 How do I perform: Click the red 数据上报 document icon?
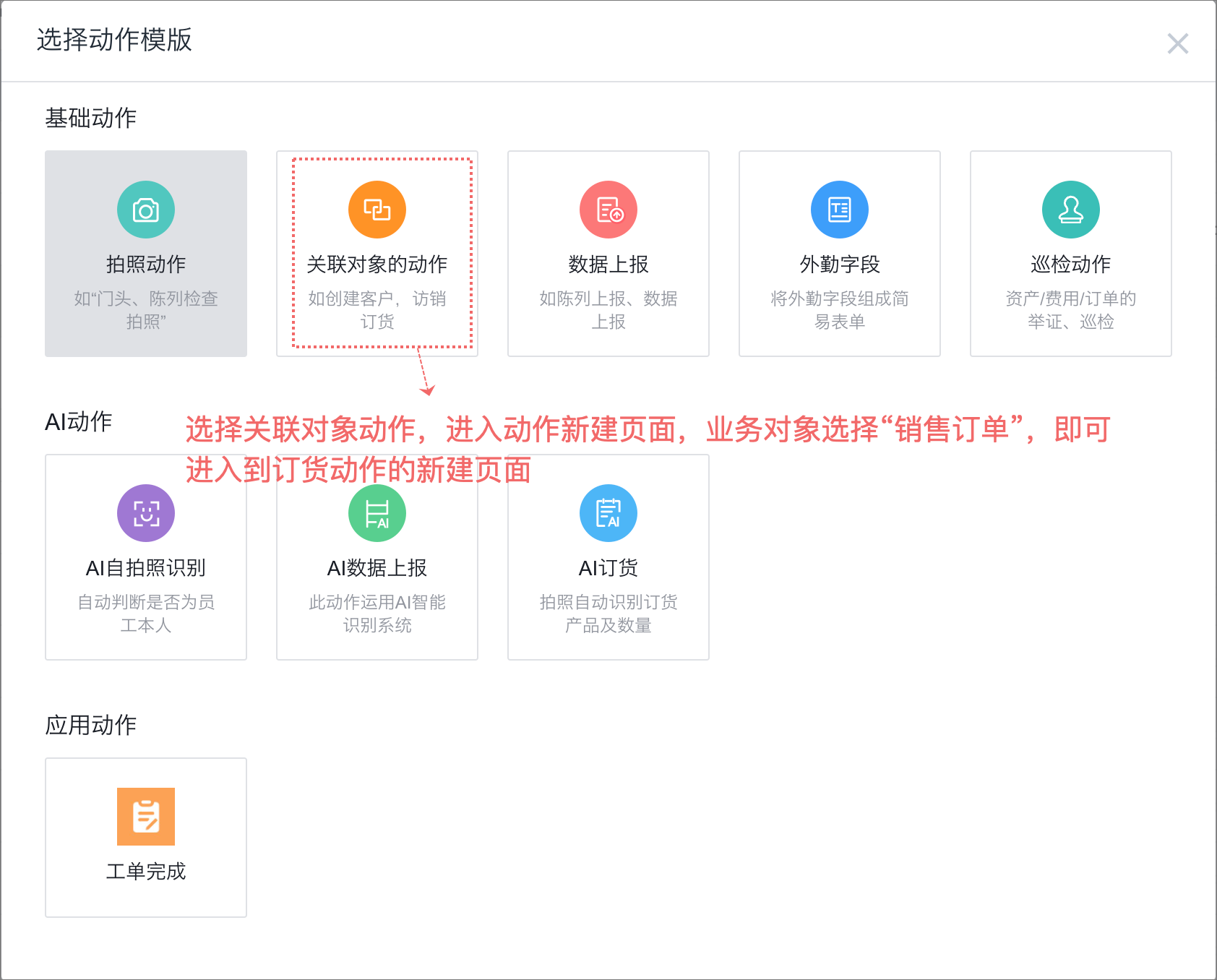click(x=608, y=210)
